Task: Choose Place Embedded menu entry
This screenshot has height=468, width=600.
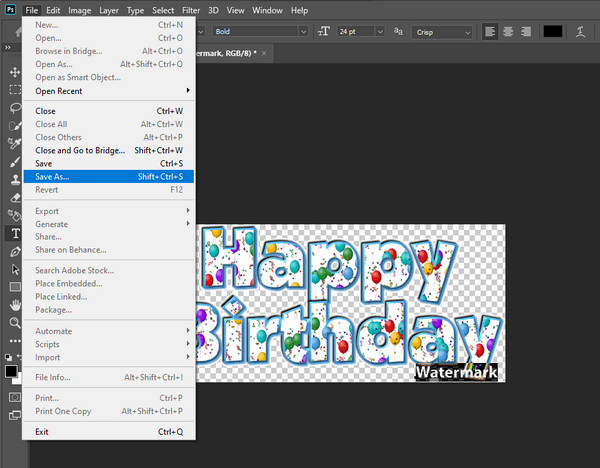Action: tap(109, 284)
